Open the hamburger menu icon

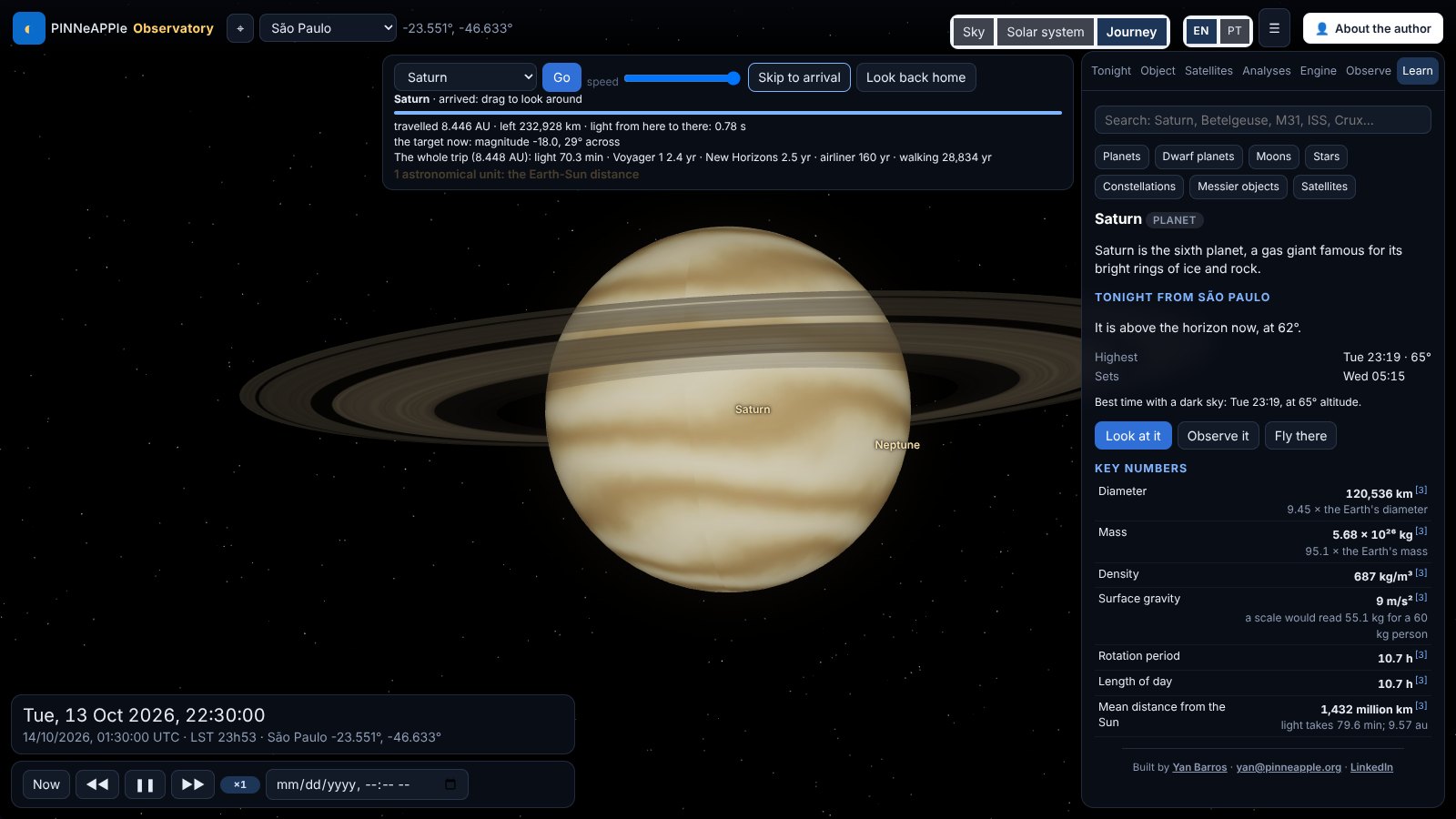click(1274, 28)
